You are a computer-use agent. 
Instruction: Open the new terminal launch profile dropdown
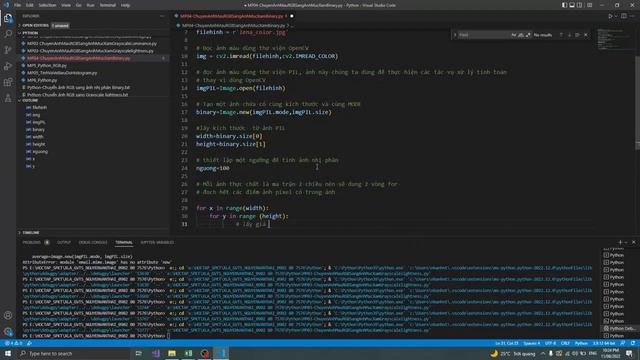(x=626, y=242)
